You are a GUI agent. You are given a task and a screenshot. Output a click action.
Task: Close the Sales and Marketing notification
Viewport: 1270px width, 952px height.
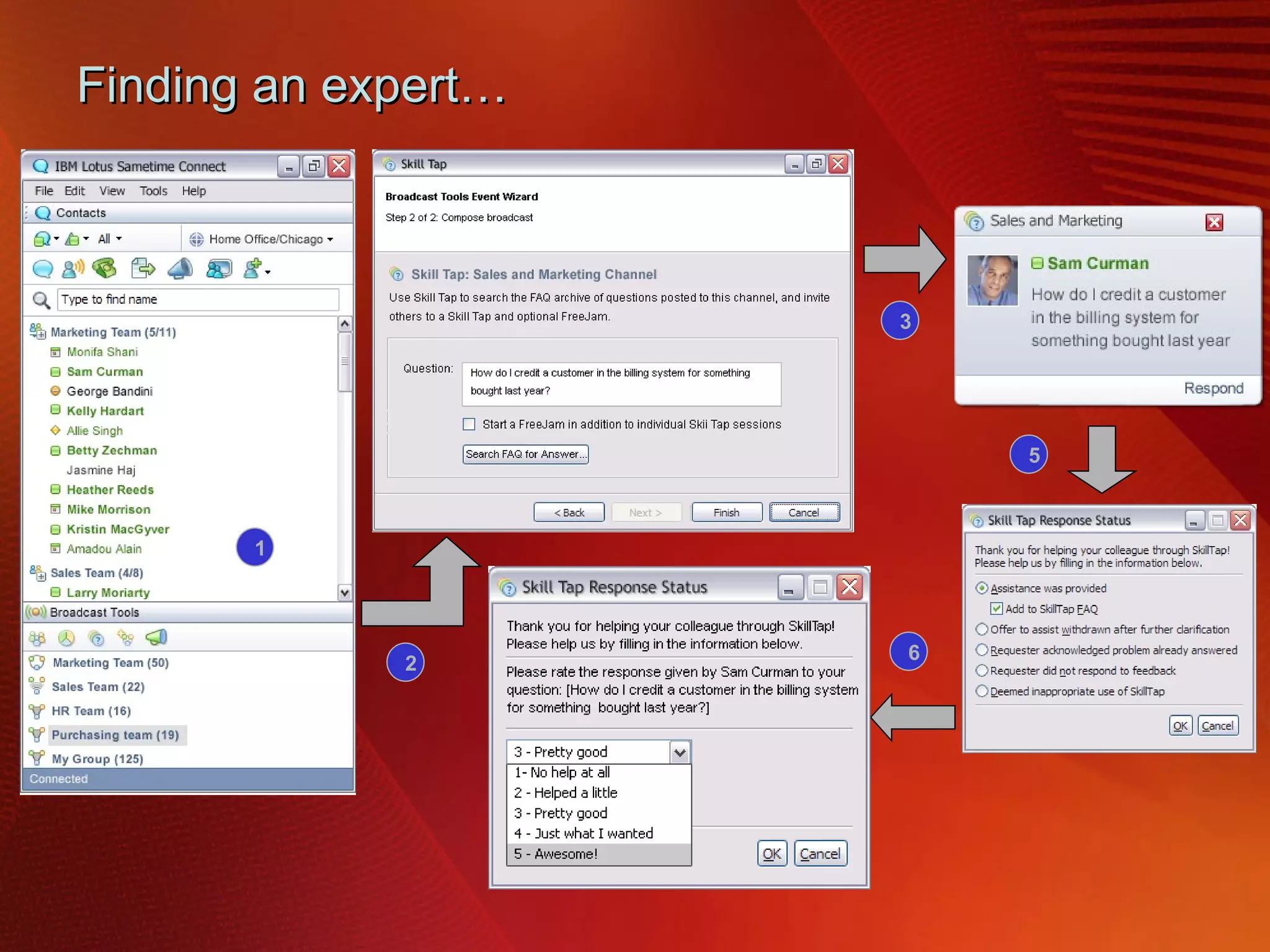(1214, 222)
